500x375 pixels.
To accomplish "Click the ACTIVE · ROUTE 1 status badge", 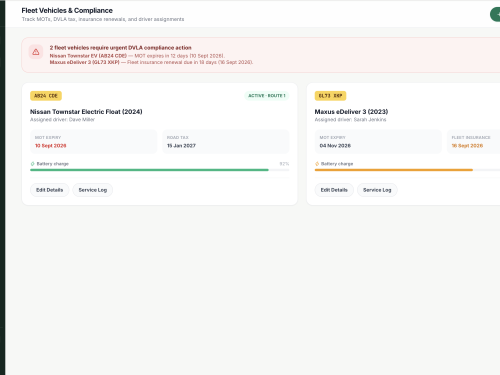I will pos(267,96).
